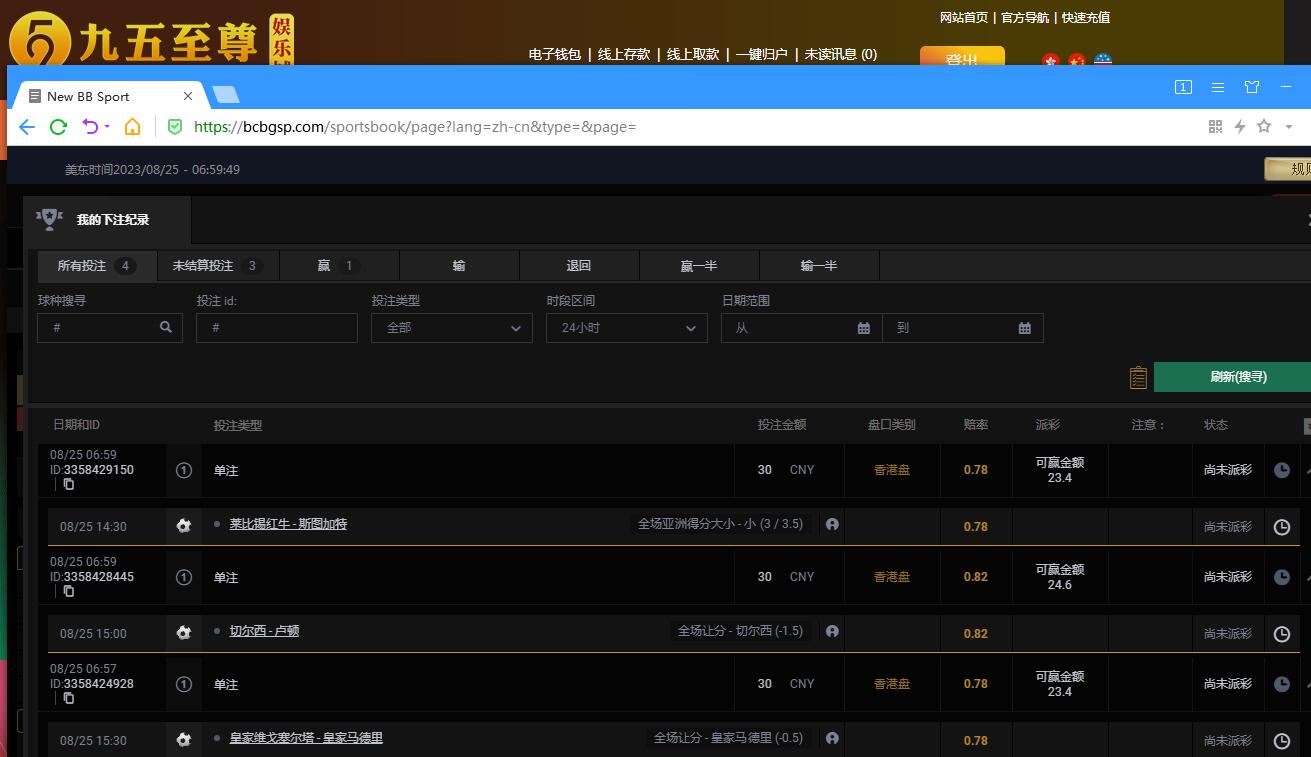Expand the 时段区间 dropdown set to 24小时
1311x757 pixels.
pos(626,328)
